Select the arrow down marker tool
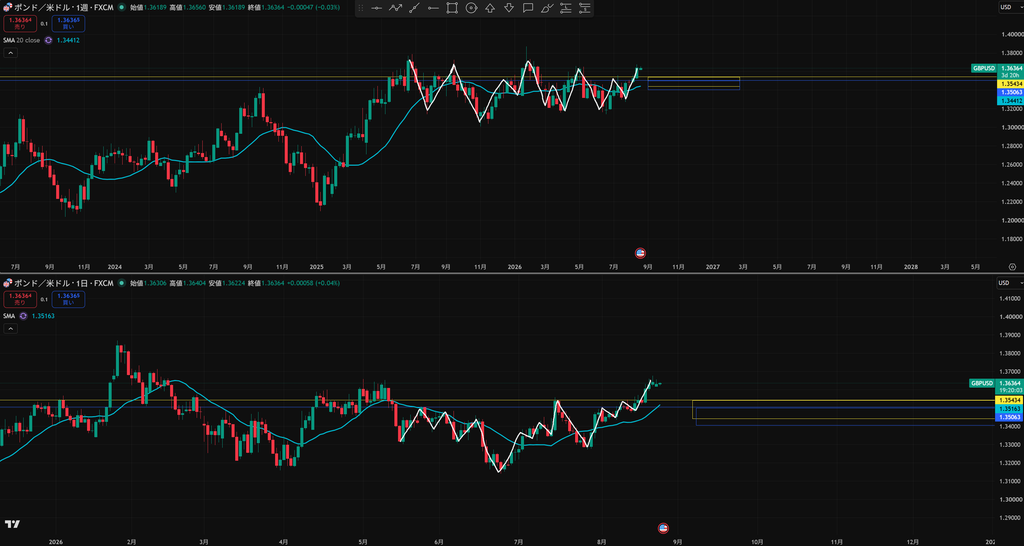The height and width of the screenshot is (546, 1024). click(x=509, y=8)
